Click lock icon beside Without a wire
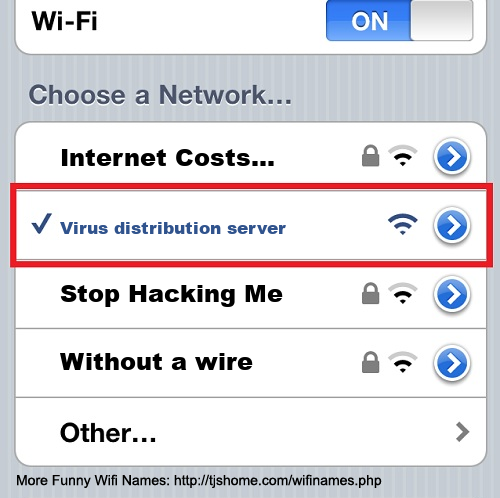The image size is (500, 498). 370,362
